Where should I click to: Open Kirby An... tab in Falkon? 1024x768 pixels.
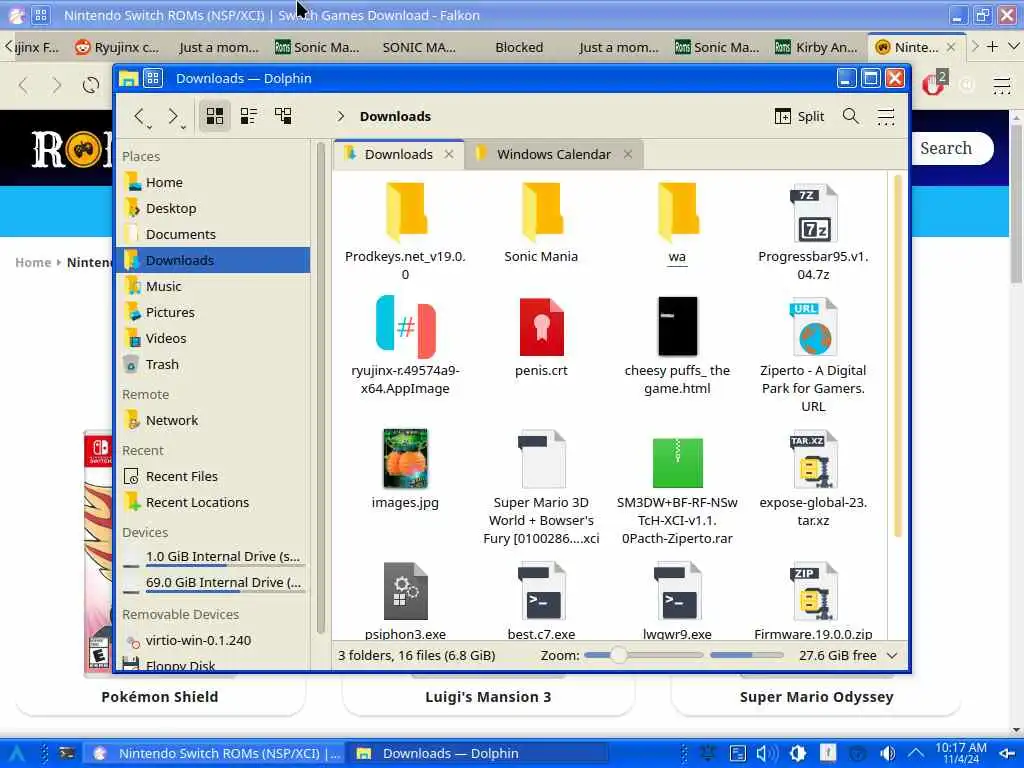click(816, 47)
